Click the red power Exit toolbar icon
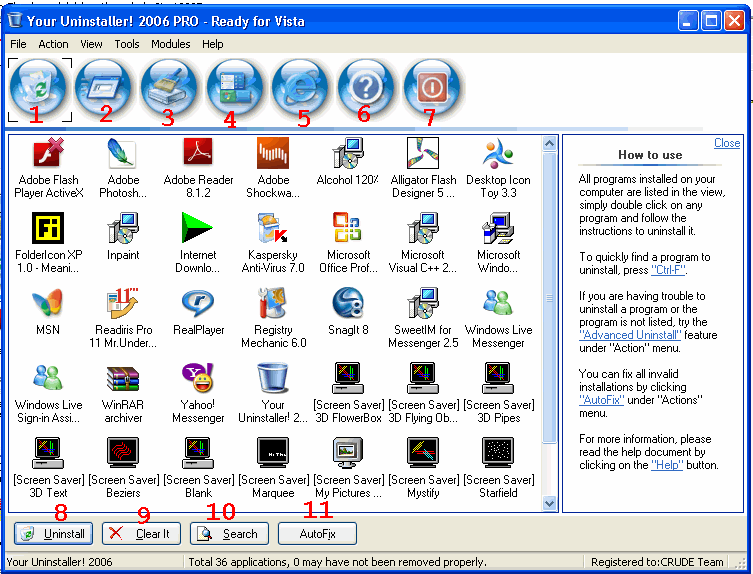This screenshot has height=574, width=753. coord(432,88)
